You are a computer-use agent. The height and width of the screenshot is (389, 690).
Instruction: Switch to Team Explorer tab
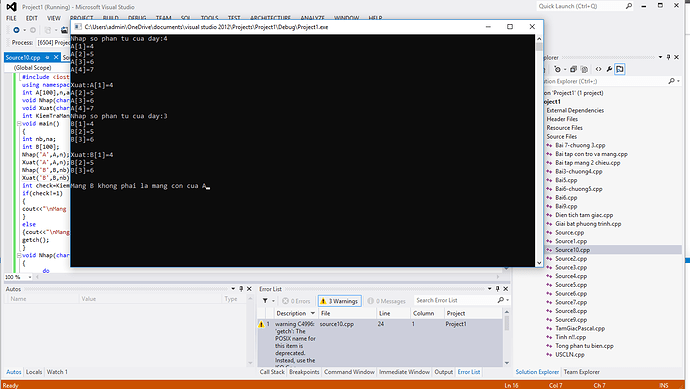(581, 372)
